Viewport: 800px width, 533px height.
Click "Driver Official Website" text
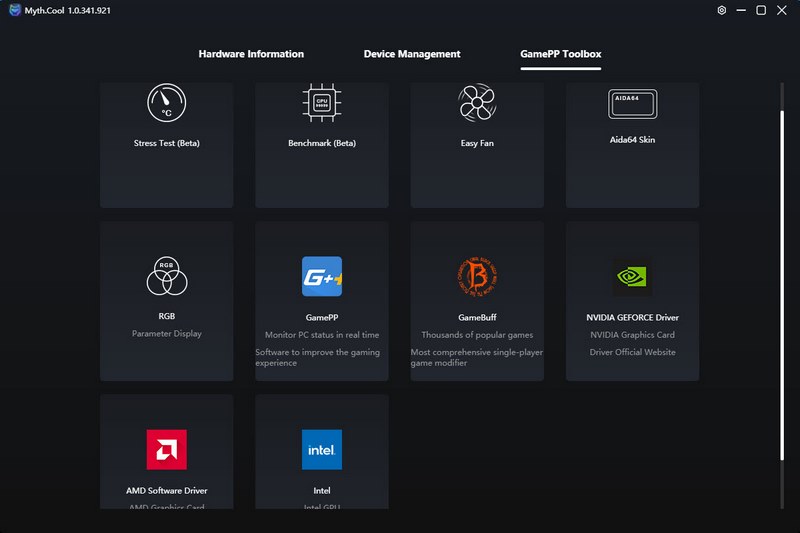(x=632, y=352)
